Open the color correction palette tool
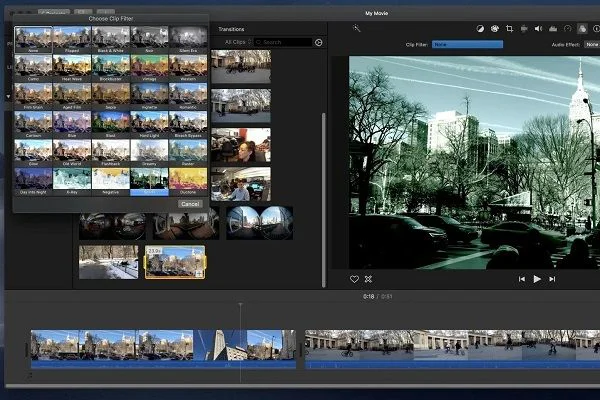This screenshot has height=400, width=600. [x=495, y=29]
